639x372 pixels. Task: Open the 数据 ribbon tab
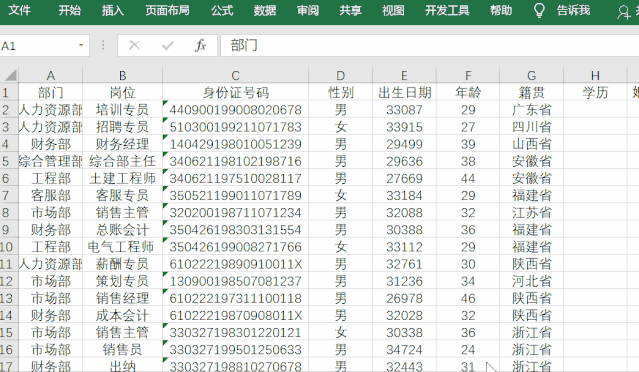pos(265,10)
